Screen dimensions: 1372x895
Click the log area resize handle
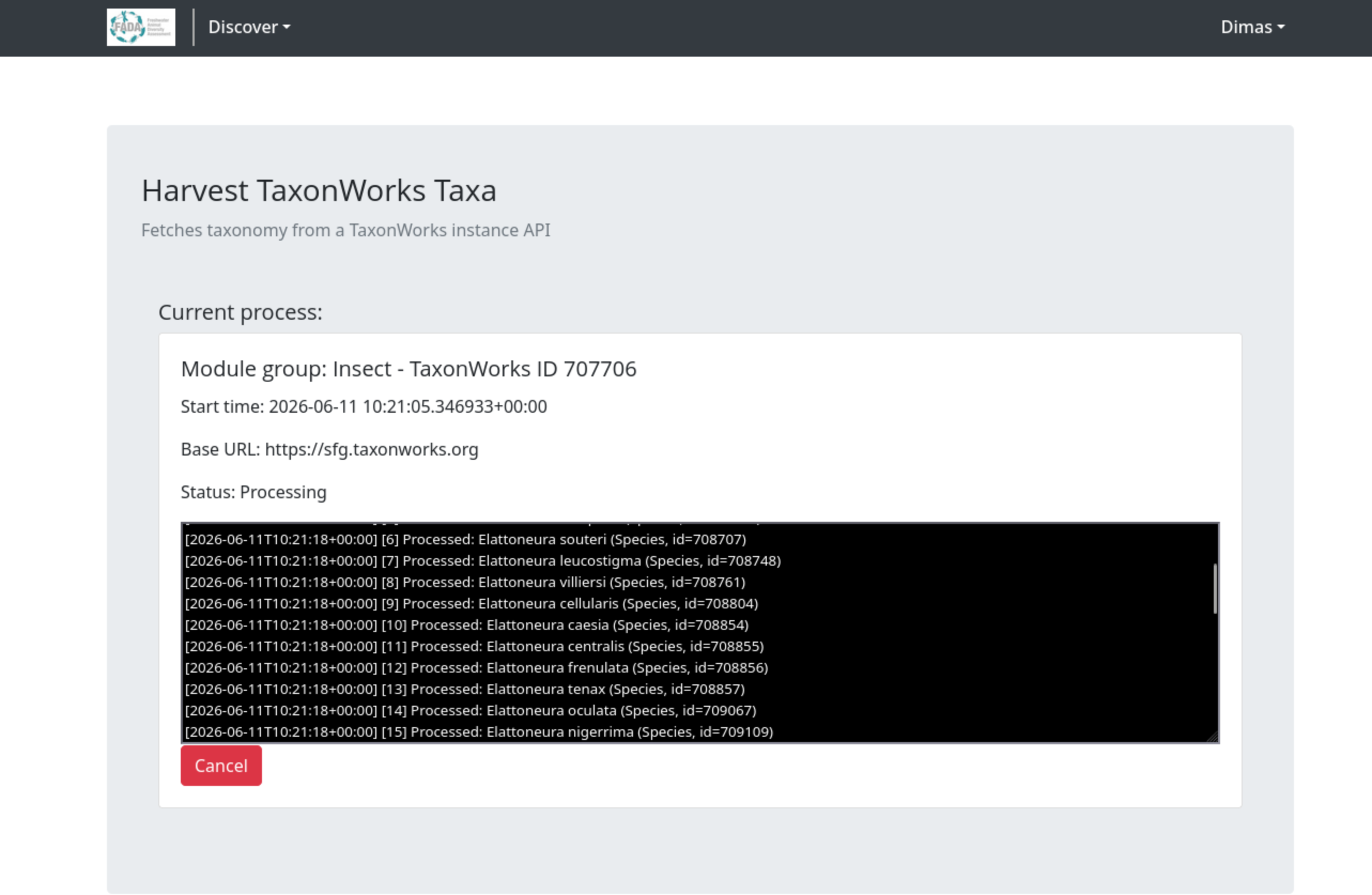tap(1212, 736)
